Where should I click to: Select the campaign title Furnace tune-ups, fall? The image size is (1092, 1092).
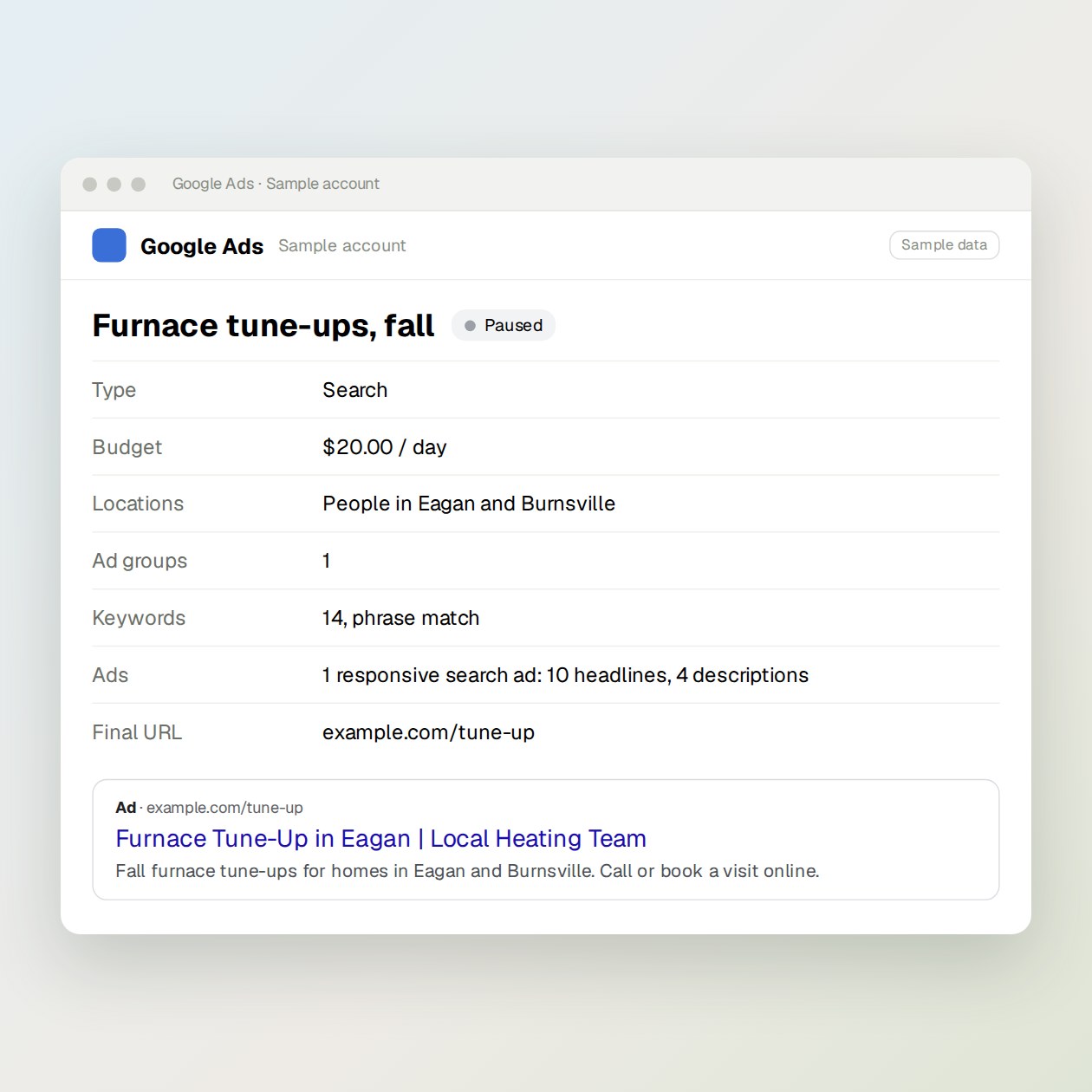point(263,326)
